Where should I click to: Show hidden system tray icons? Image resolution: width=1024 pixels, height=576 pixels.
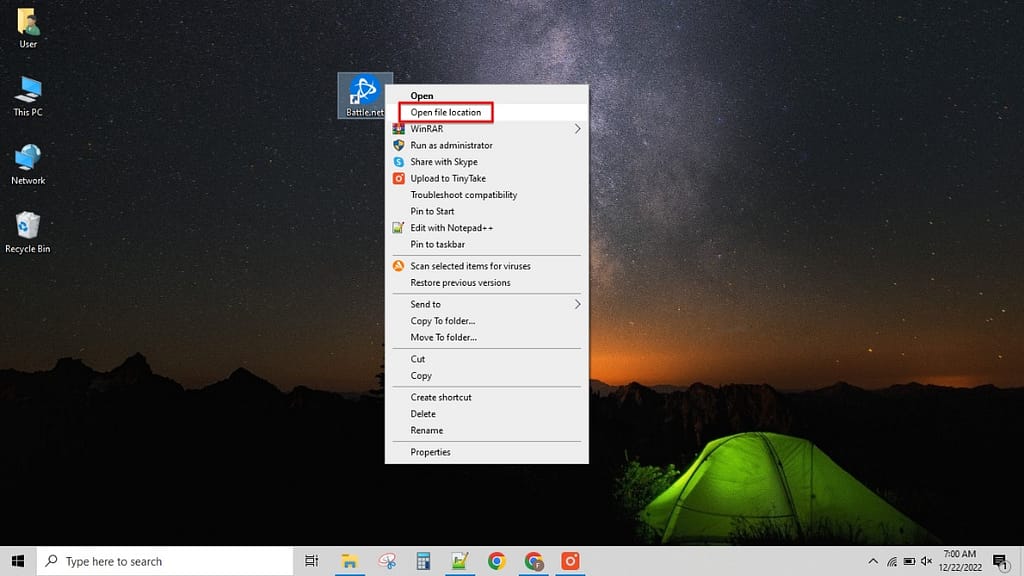click(873, 561)
